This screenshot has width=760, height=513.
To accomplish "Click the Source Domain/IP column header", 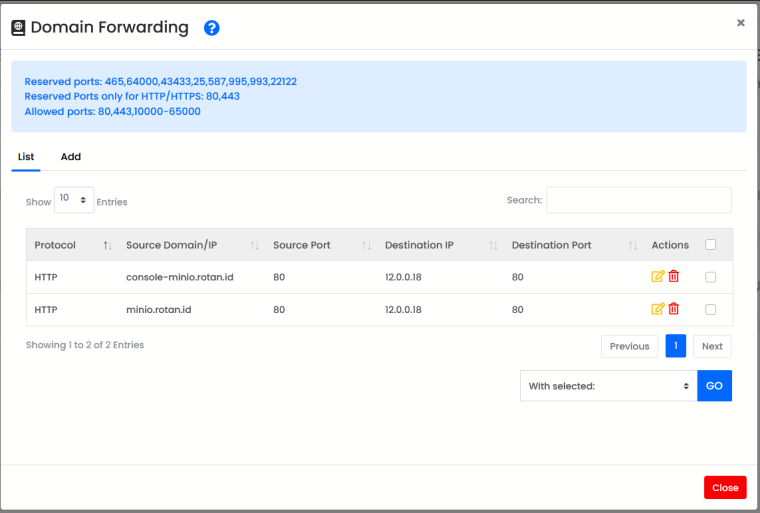I will pos(192,245).
